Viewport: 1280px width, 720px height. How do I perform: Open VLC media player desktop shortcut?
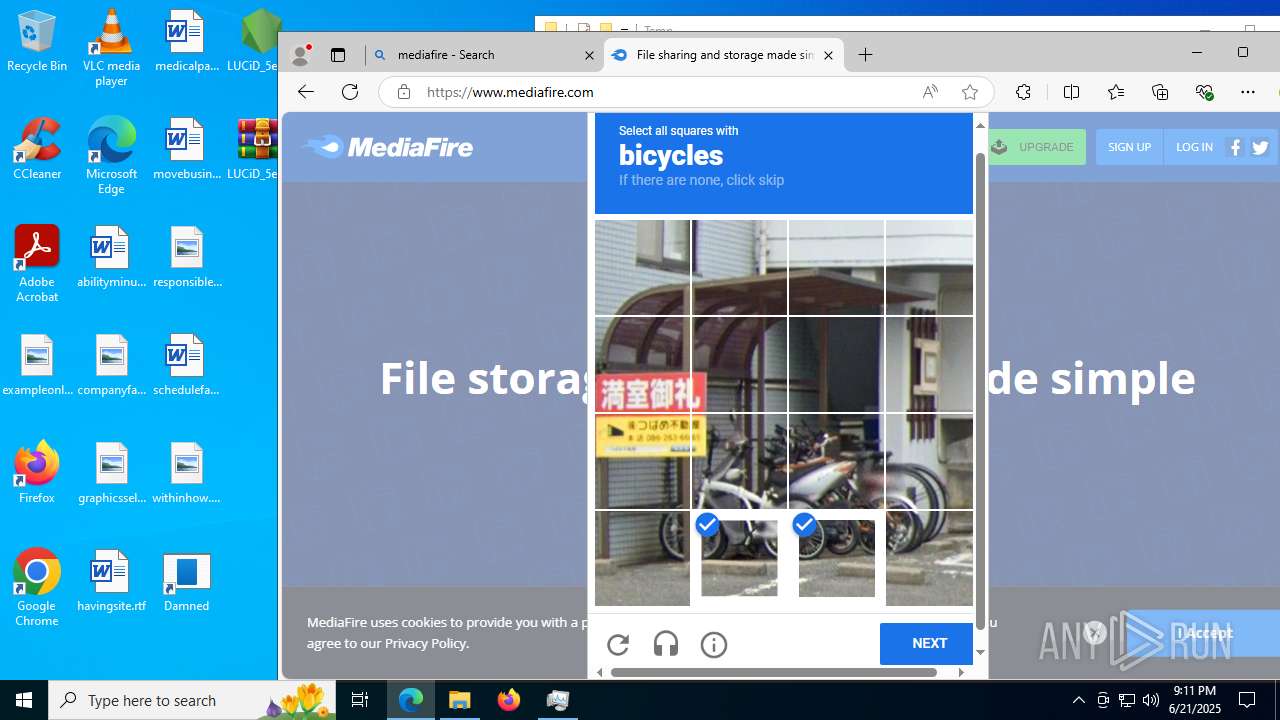[x=111, y=48]
